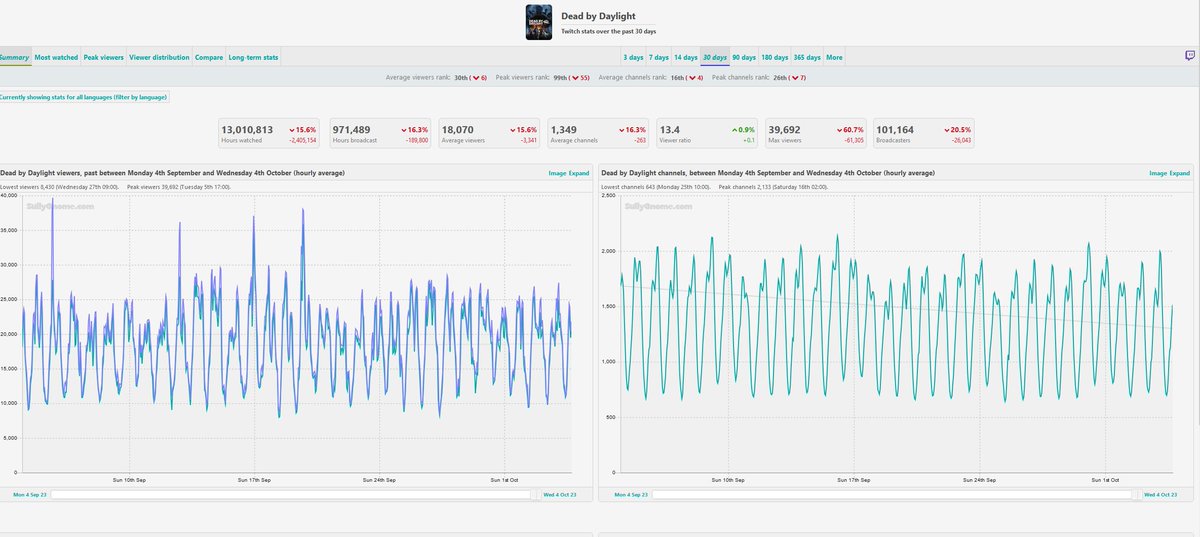Open the Viewer distribution tab
The height and width of the screenshot is (537, 1200).
click(160, 57)
